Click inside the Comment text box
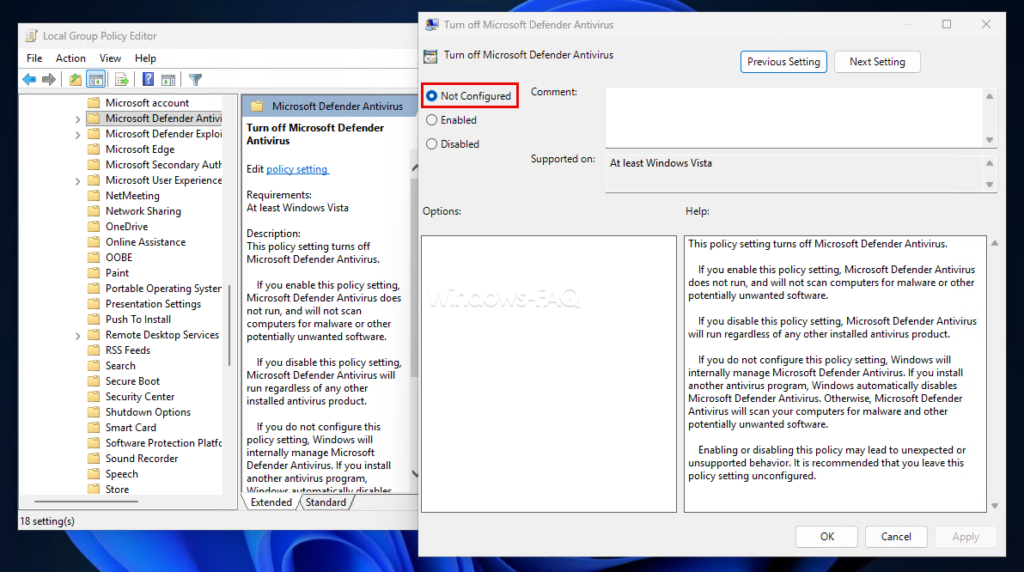 point(793,118)
